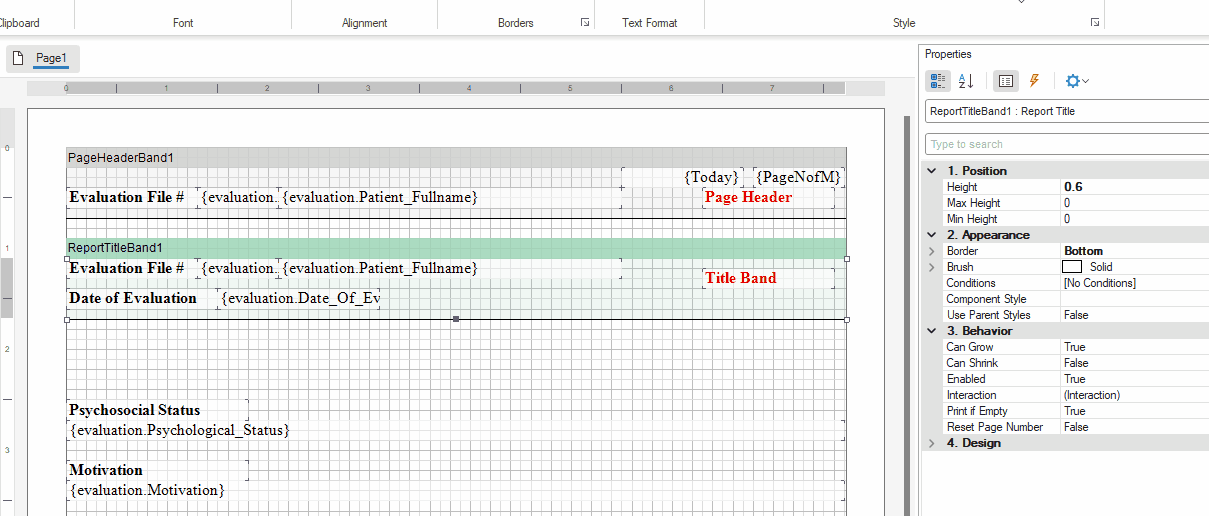This screenshot has height=516, width=1209.
Task: Select Evaluation File # in ReportTitleBand1
Action: [x=127, y=268]
